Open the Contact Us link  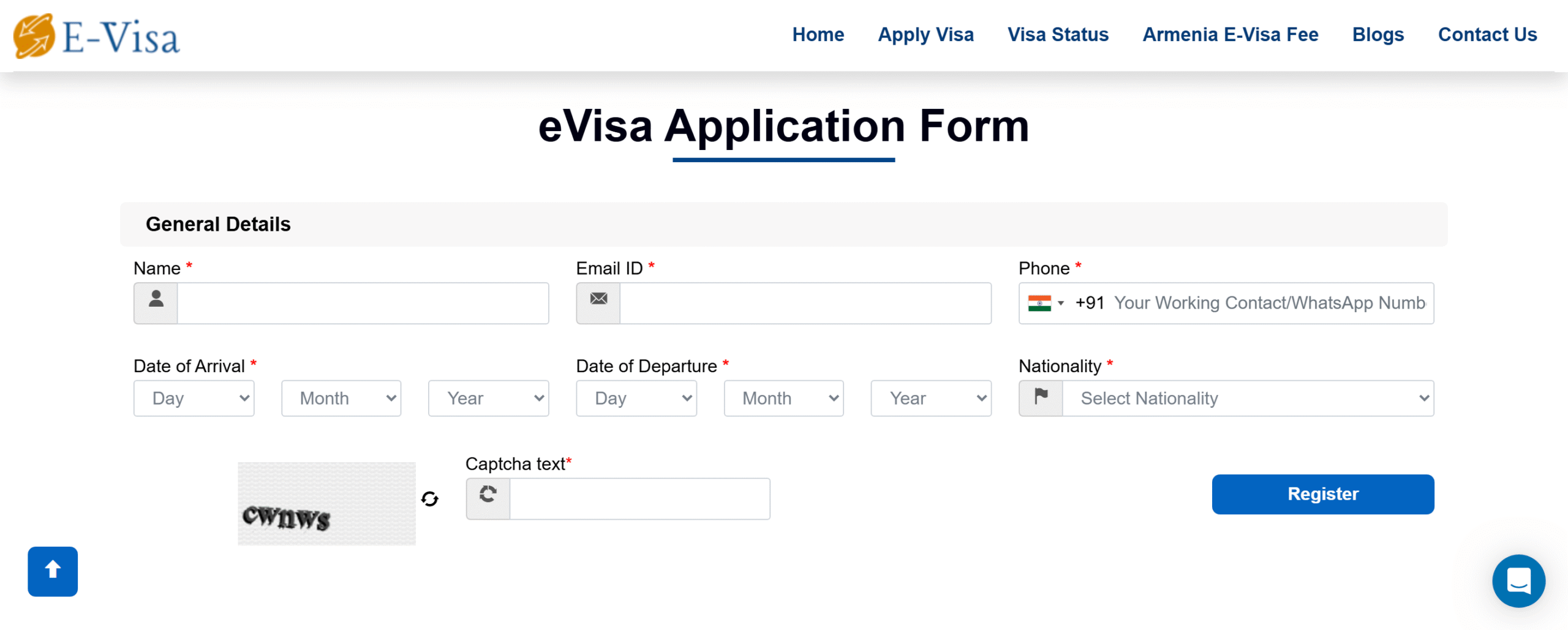pyautogui.click(x=1487, y=34)
